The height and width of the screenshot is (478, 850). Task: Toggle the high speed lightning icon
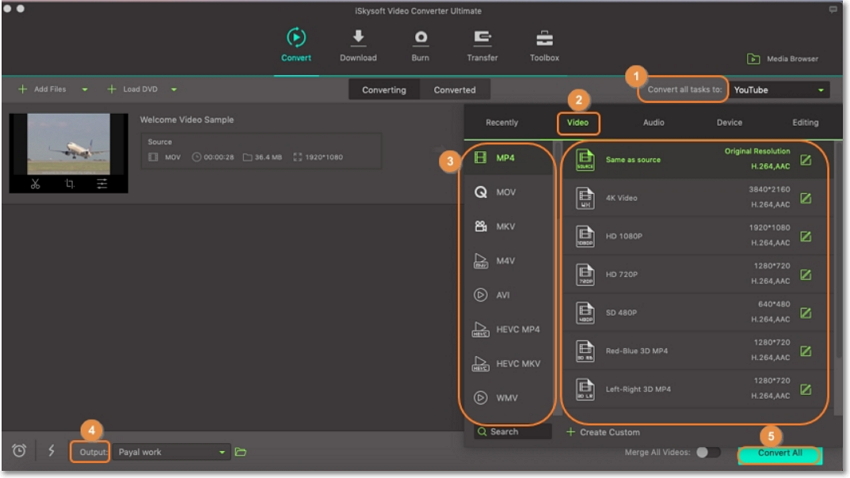pos(51,451)
